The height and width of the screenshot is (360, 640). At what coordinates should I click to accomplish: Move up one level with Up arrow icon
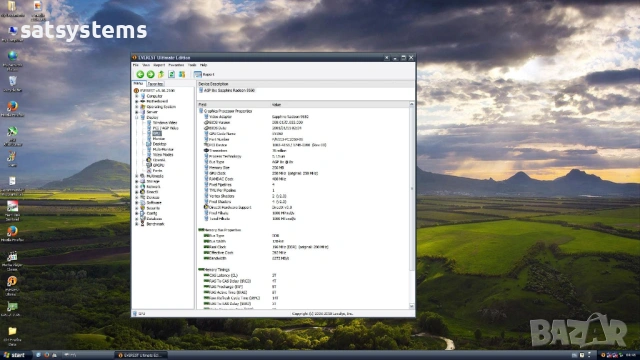coord(161,74)
